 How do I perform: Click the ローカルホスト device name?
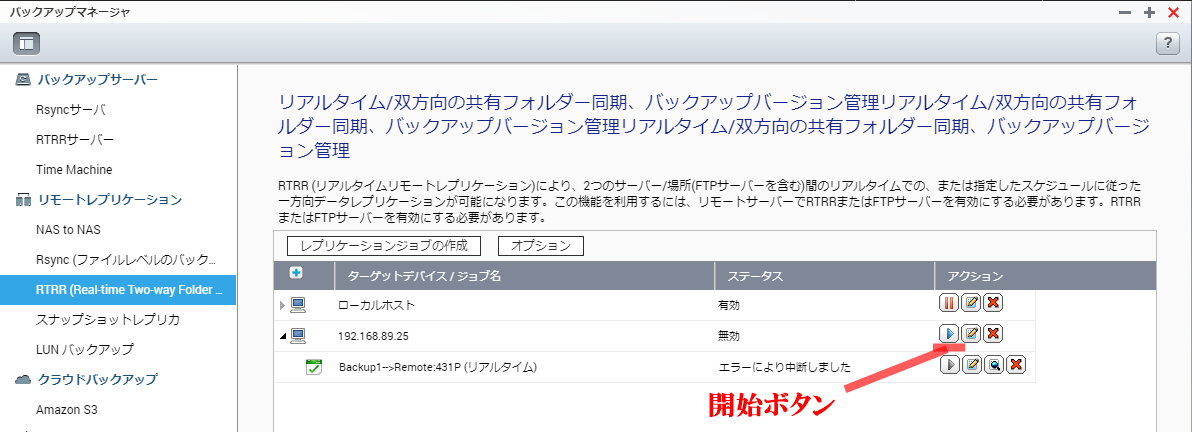coord(378,305)
